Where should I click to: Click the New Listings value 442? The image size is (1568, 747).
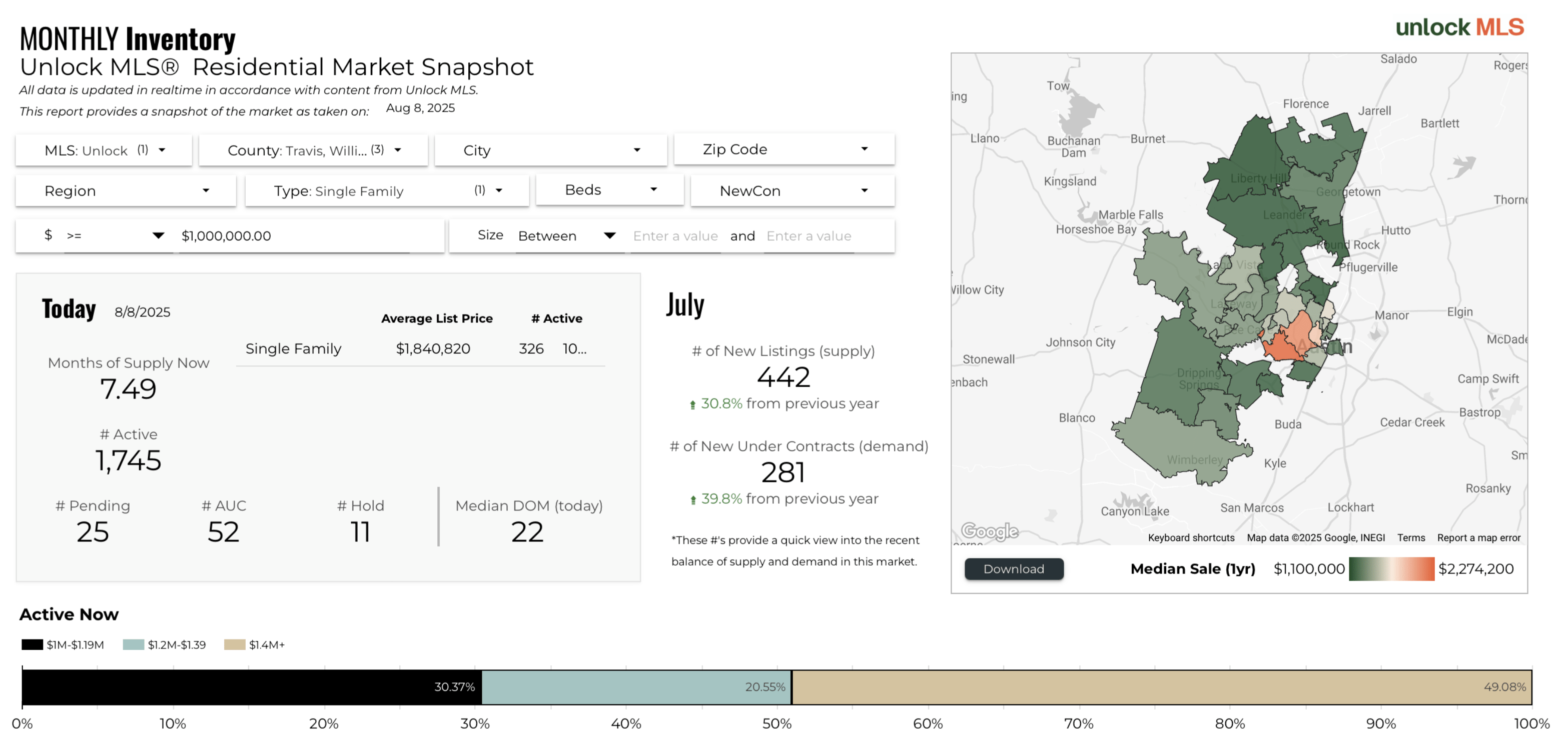[783, 377]
